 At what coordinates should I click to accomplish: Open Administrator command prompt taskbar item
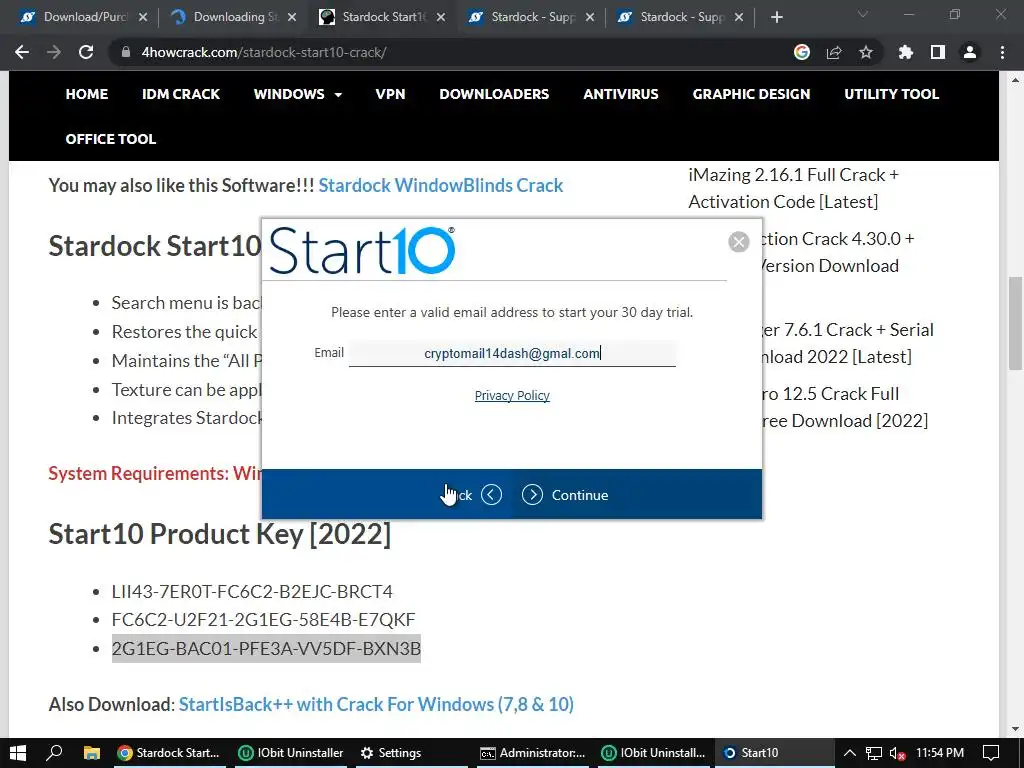(x=533, y=753)
